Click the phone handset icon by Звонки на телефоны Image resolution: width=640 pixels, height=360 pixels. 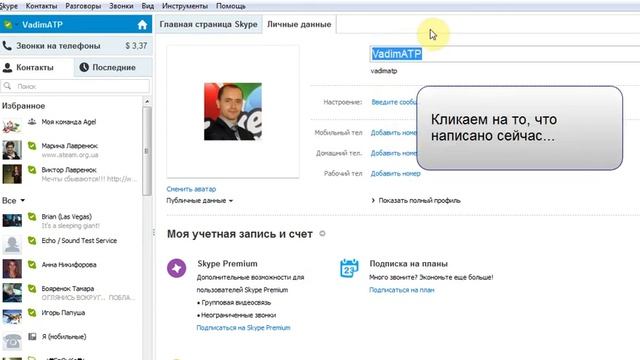point(7,46)
